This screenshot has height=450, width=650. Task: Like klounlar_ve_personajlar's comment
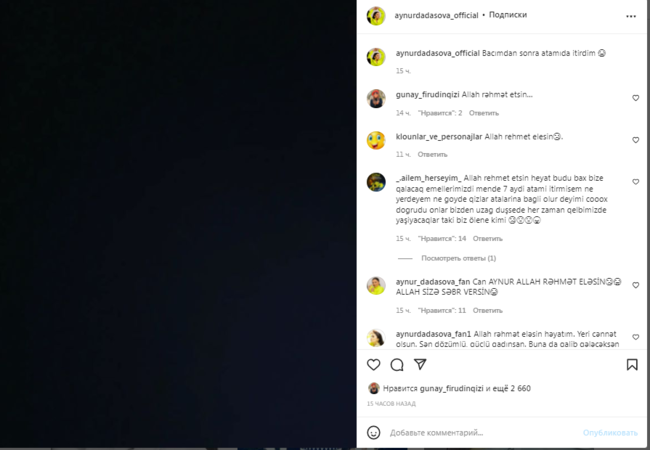(x=635, y=140)
